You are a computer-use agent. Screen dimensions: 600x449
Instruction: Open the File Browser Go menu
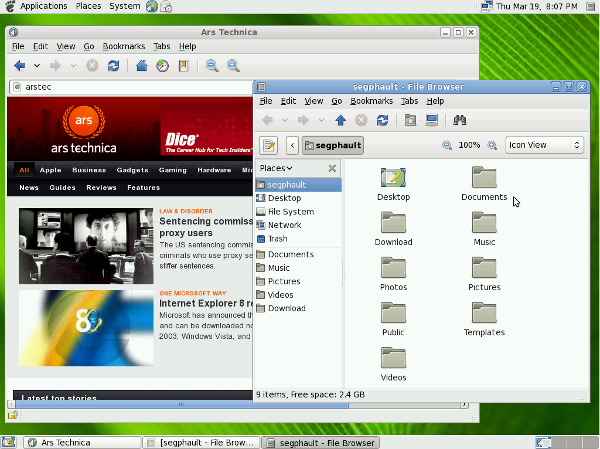point(337,101)
